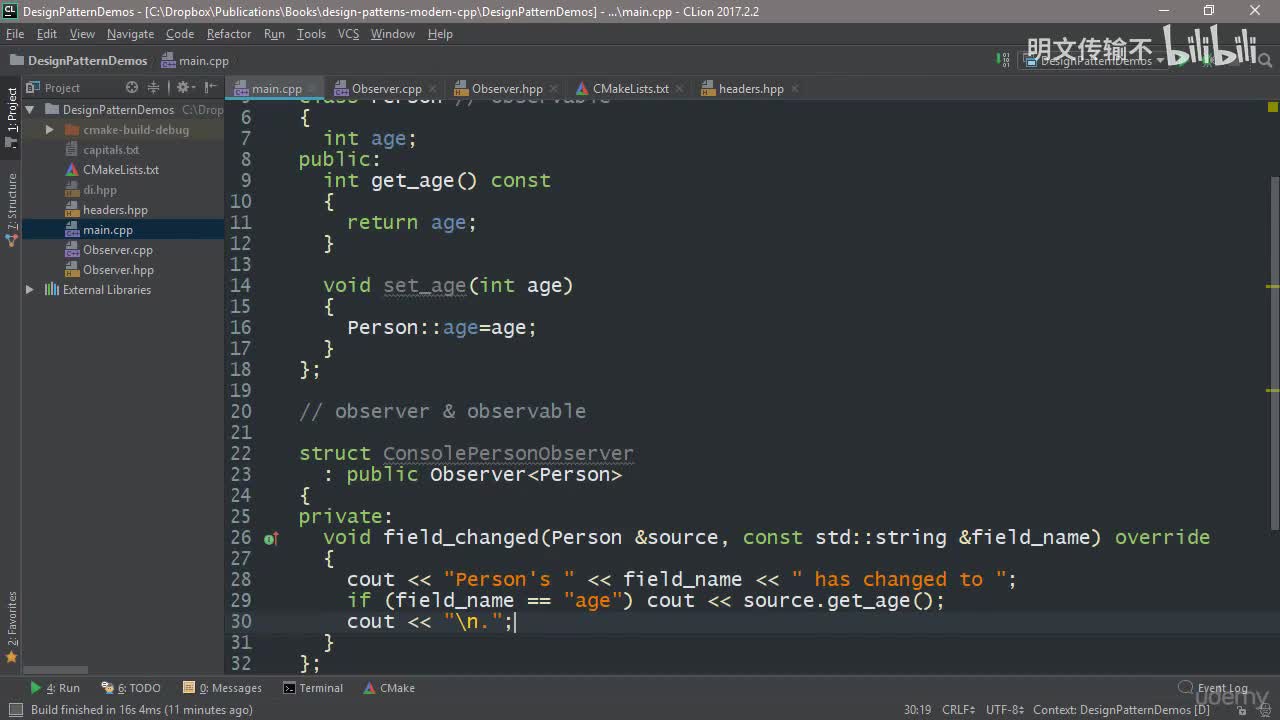Click main.cpp breadcrumb in navigation bar
The image size is (1280, 720).
click(194, 61)
